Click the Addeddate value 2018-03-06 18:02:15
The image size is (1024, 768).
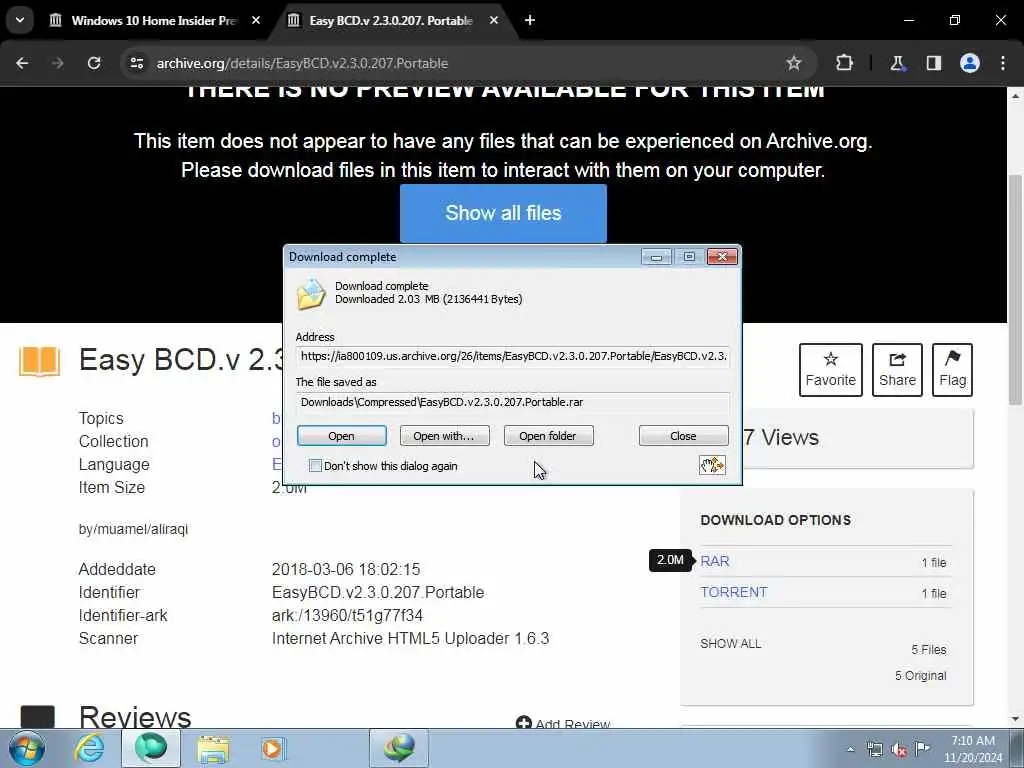346,569
